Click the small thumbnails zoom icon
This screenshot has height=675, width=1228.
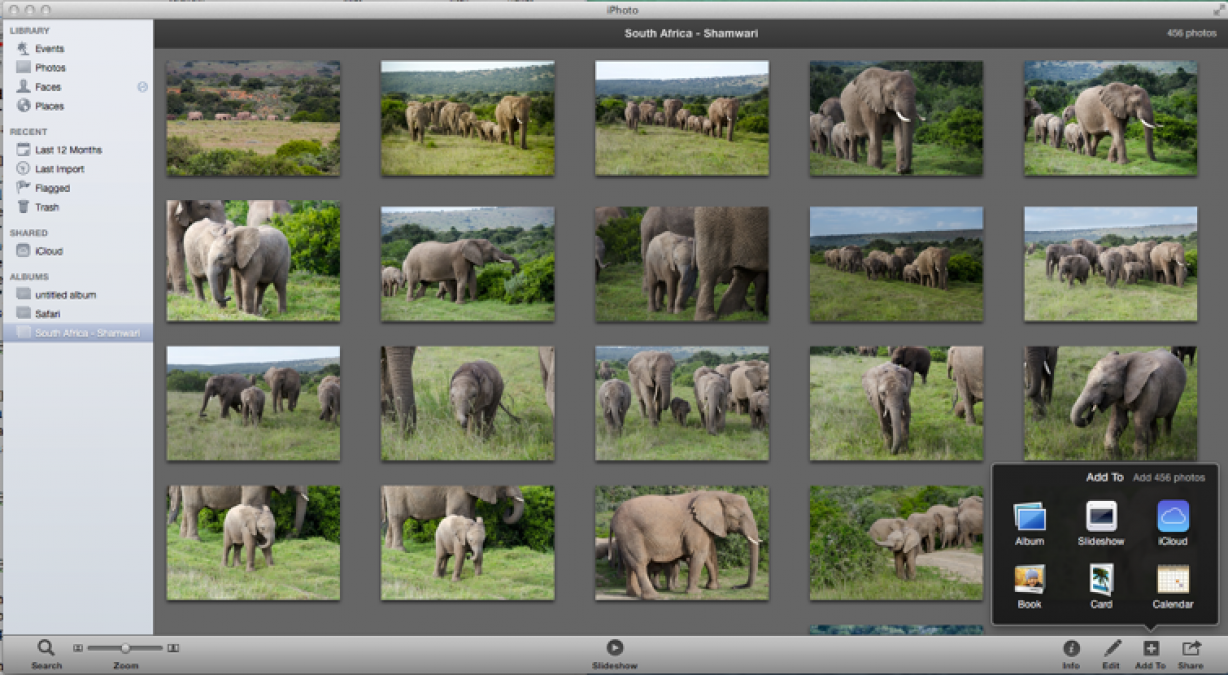tap(78, 648)
